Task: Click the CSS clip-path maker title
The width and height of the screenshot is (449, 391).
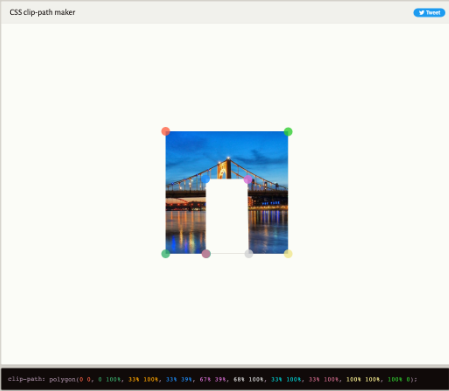Action: [42, 12]
